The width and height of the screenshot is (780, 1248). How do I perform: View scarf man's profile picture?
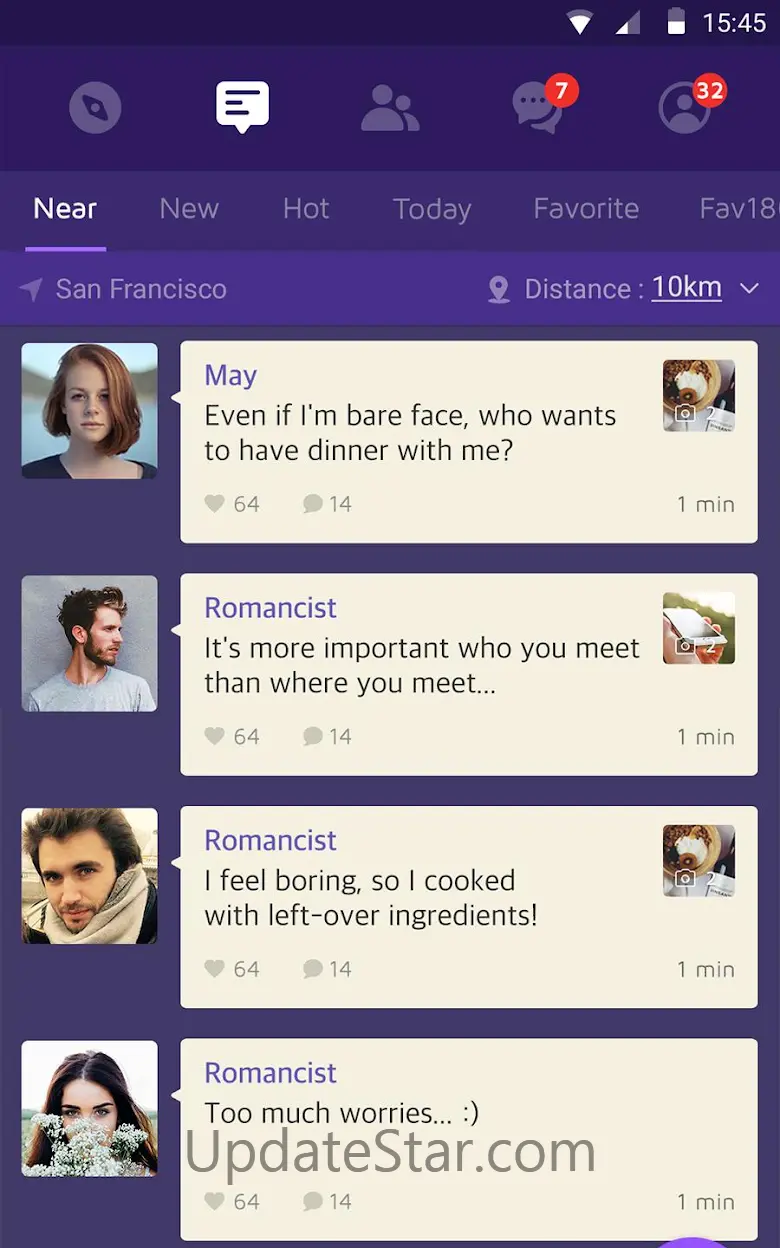coord(90,876)
